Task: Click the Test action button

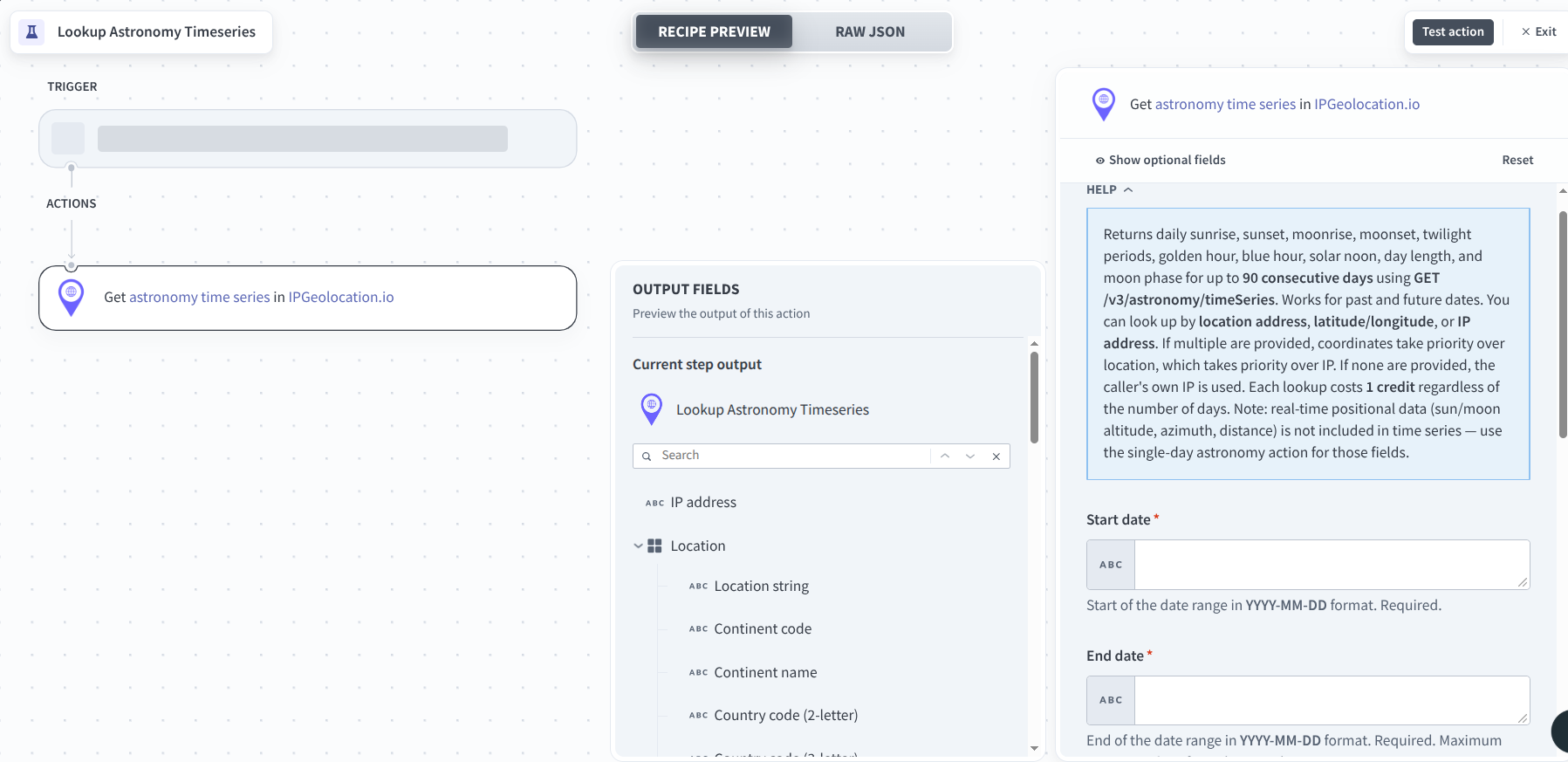Action: click(1453, 31)
